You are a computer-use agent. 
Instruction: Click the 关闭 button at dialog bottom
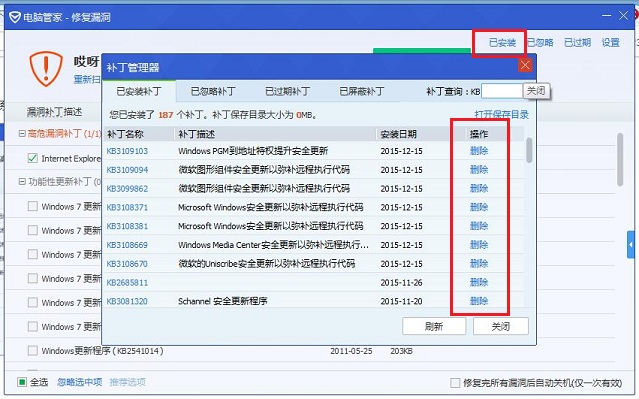[501, 326]
